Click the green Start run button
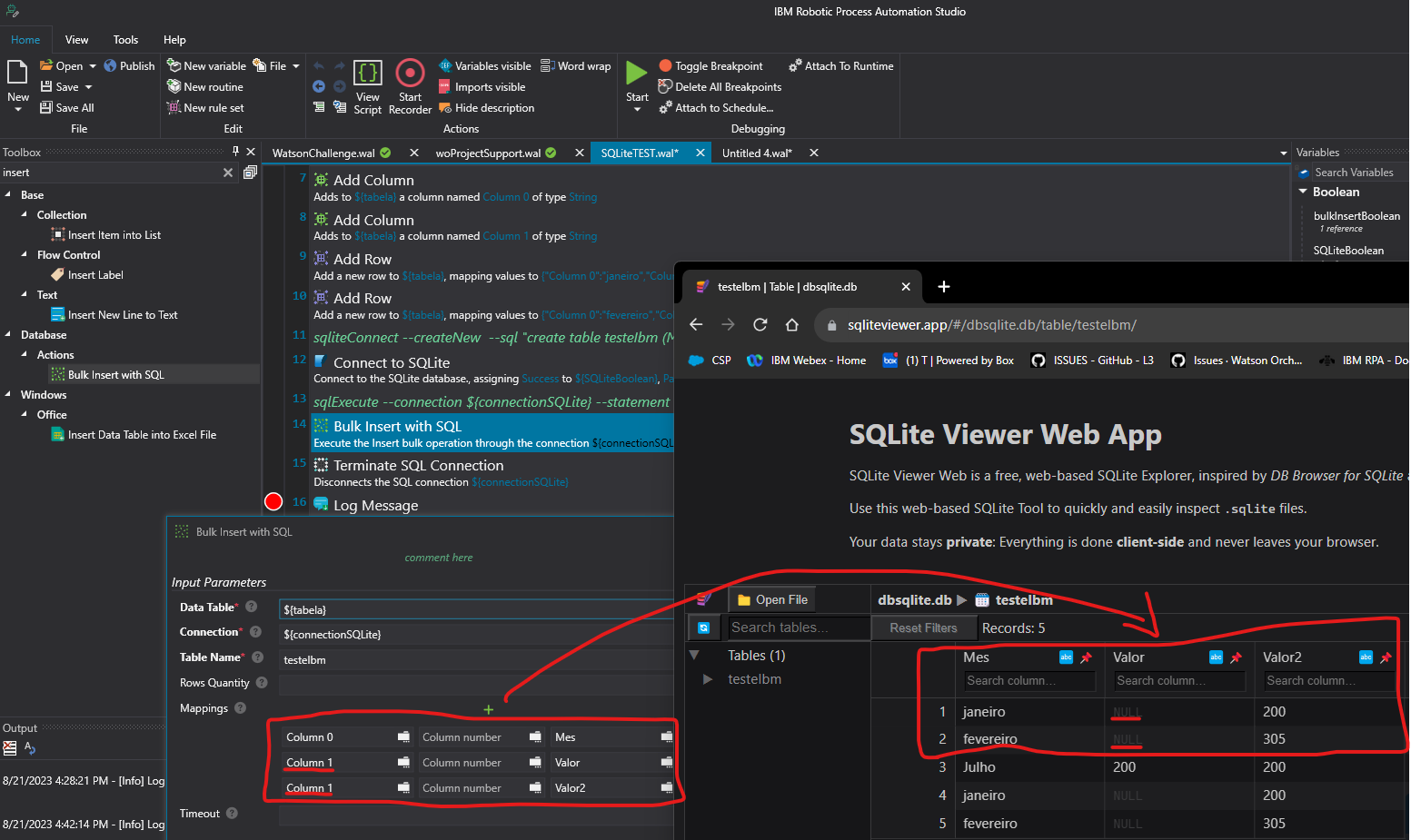Viewport: 1411px width, 840px height. click(x=637, y=73)
